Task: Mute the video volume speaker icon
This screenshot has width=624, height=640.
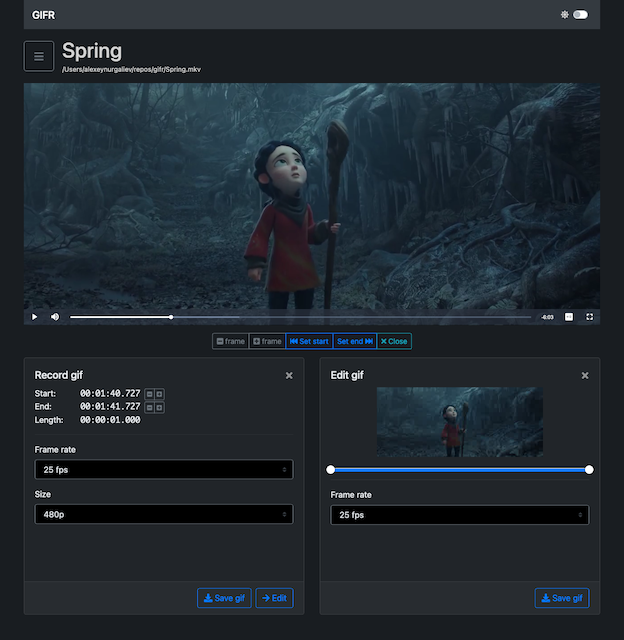Action: tap(55, 317)
